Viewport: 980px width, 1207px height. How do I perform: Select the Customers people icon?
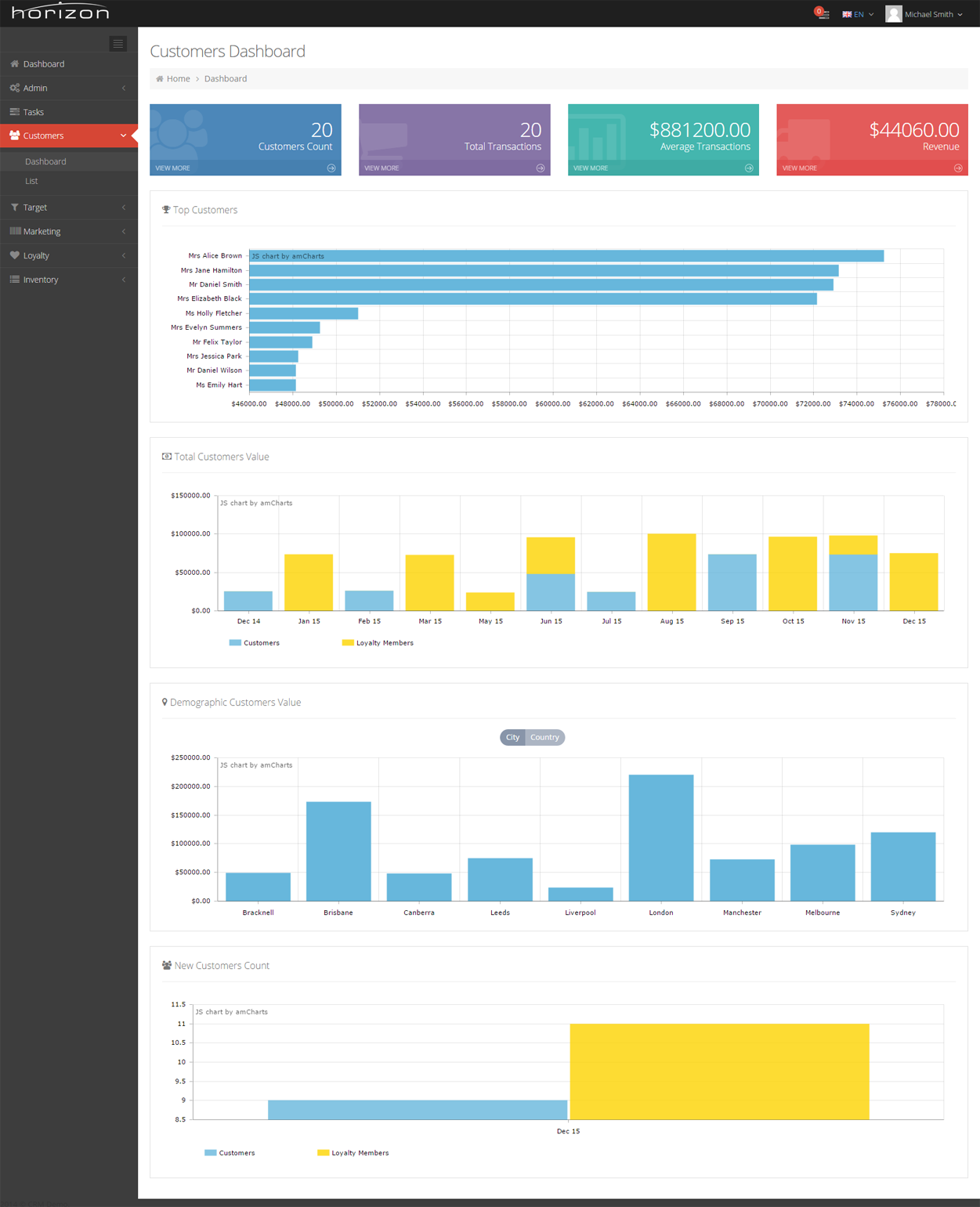point(14,136)
